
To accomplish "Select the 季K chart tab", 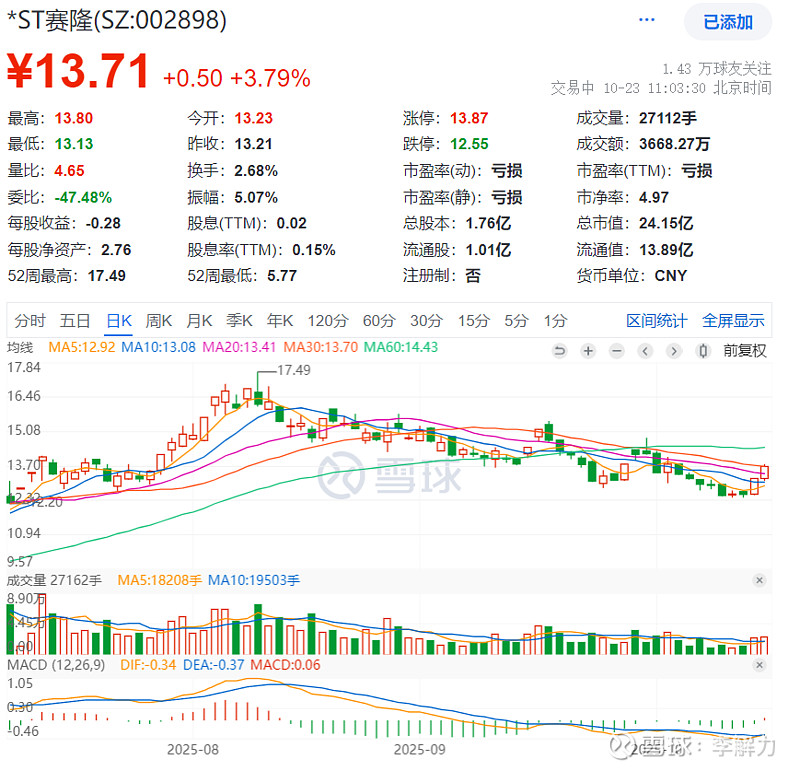I will point(239,321).
